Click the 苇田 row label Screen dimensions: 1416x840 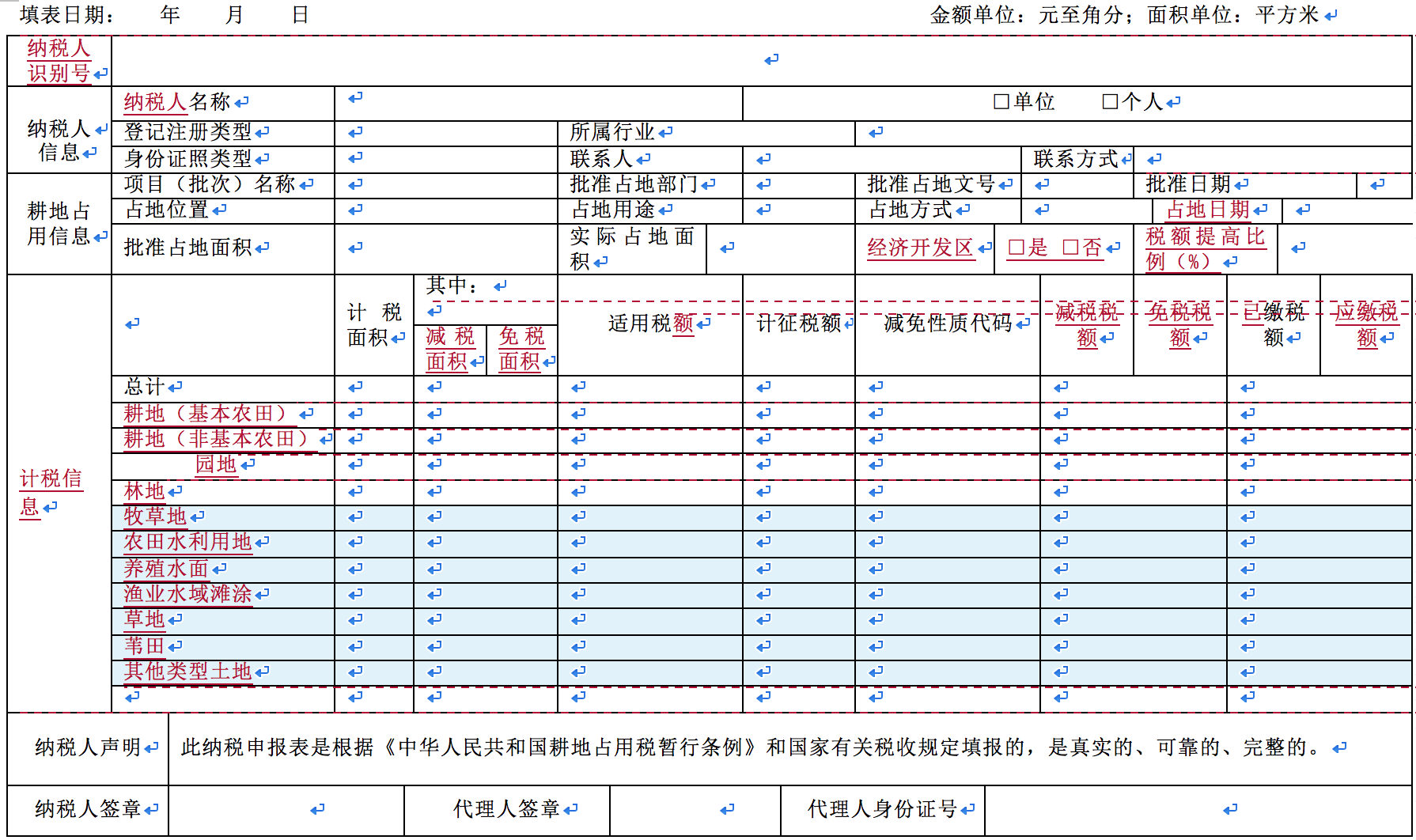pyautogui.click(x=145, y=646)
